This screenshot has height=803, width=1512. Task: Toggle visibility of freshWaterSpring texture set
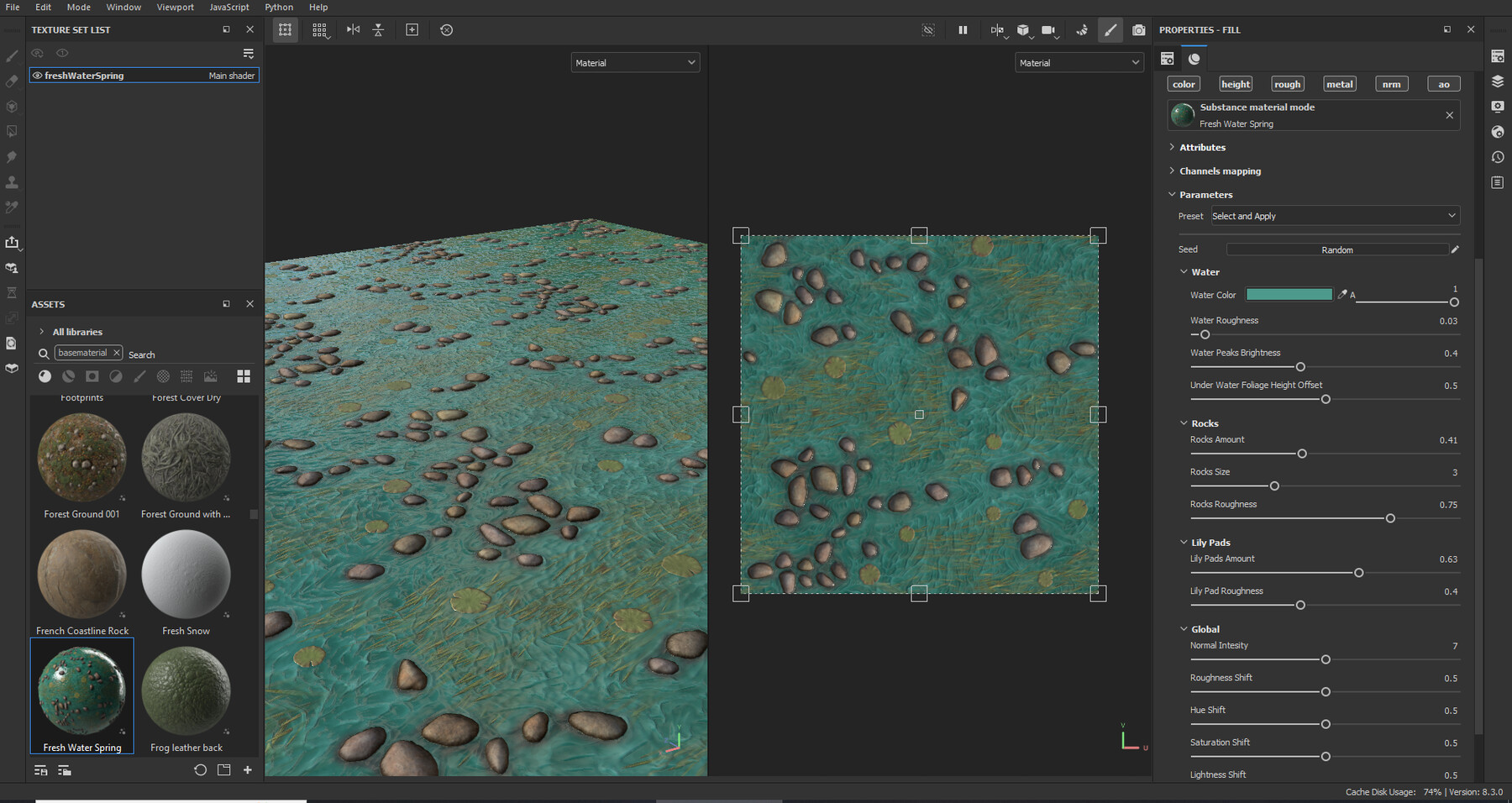pos(37,75)
